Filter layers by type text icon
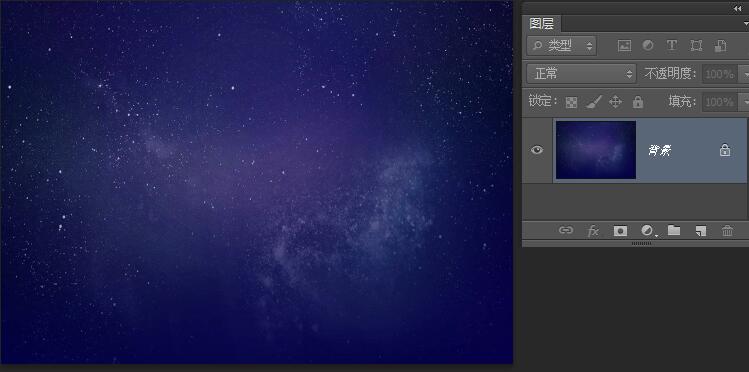Viewport: 749px width, 372px height. 672,45
